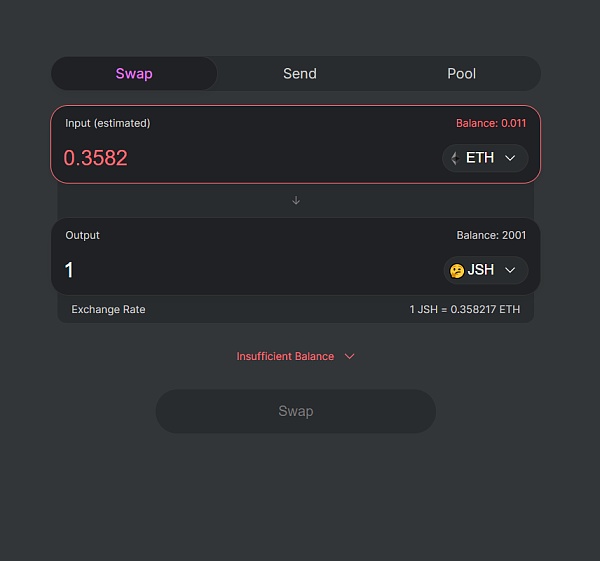Click the output balance of 2001

[491, 235]
